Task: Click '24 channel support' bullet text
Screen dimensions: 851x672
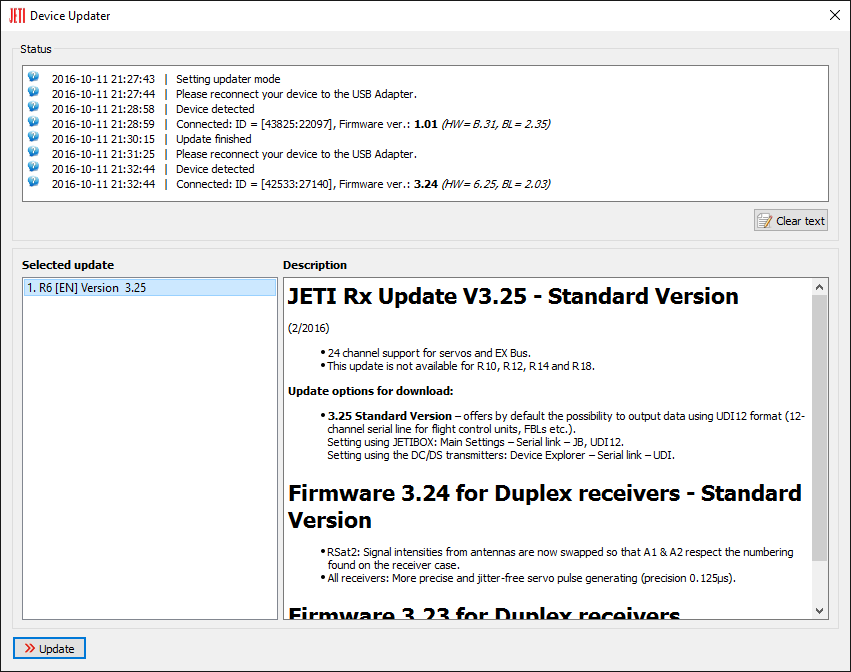Action: [429, 353]
